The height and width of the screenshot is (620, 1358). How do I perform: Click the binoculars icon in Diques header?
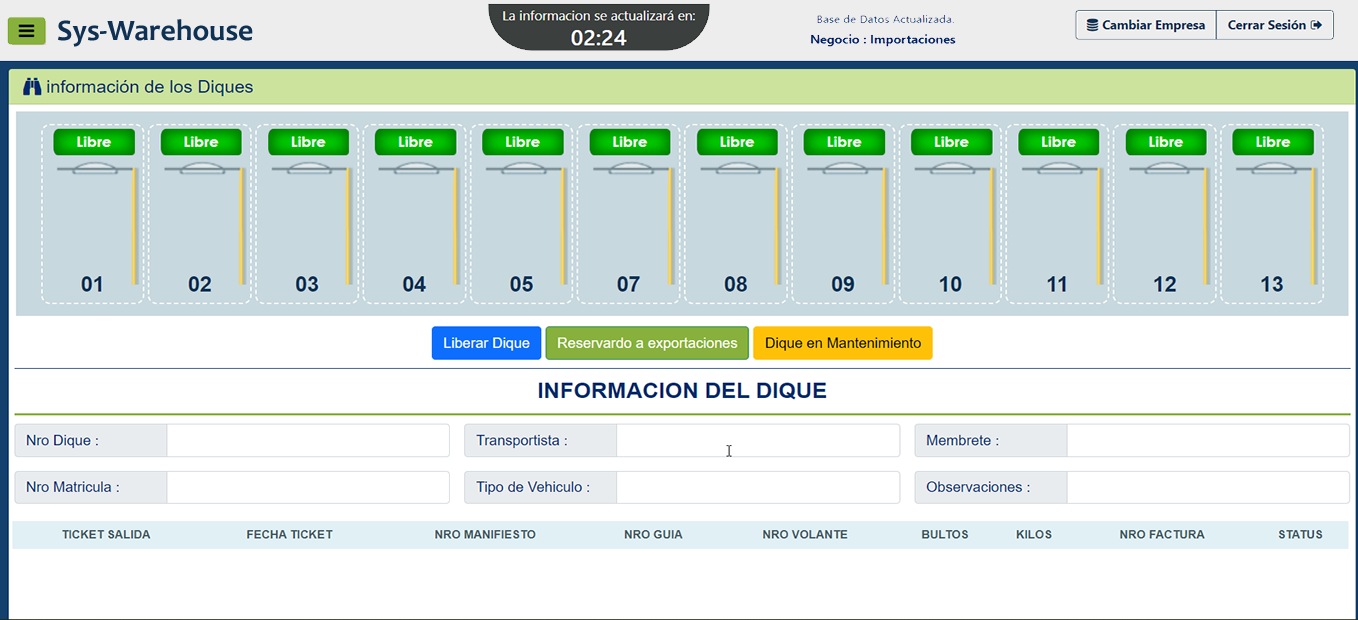coord(32,87)
